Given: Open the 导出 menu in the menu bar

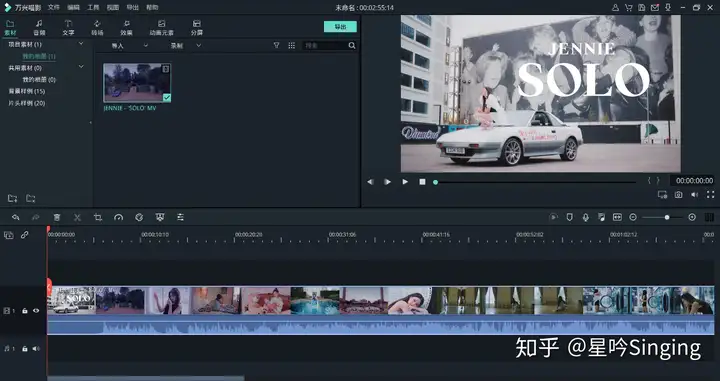Looking at the screenshot, I should tap(133, 7).
